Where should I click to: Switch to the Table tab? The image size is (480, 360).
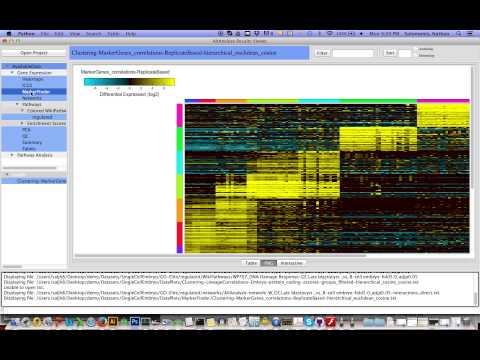[251, 263]
